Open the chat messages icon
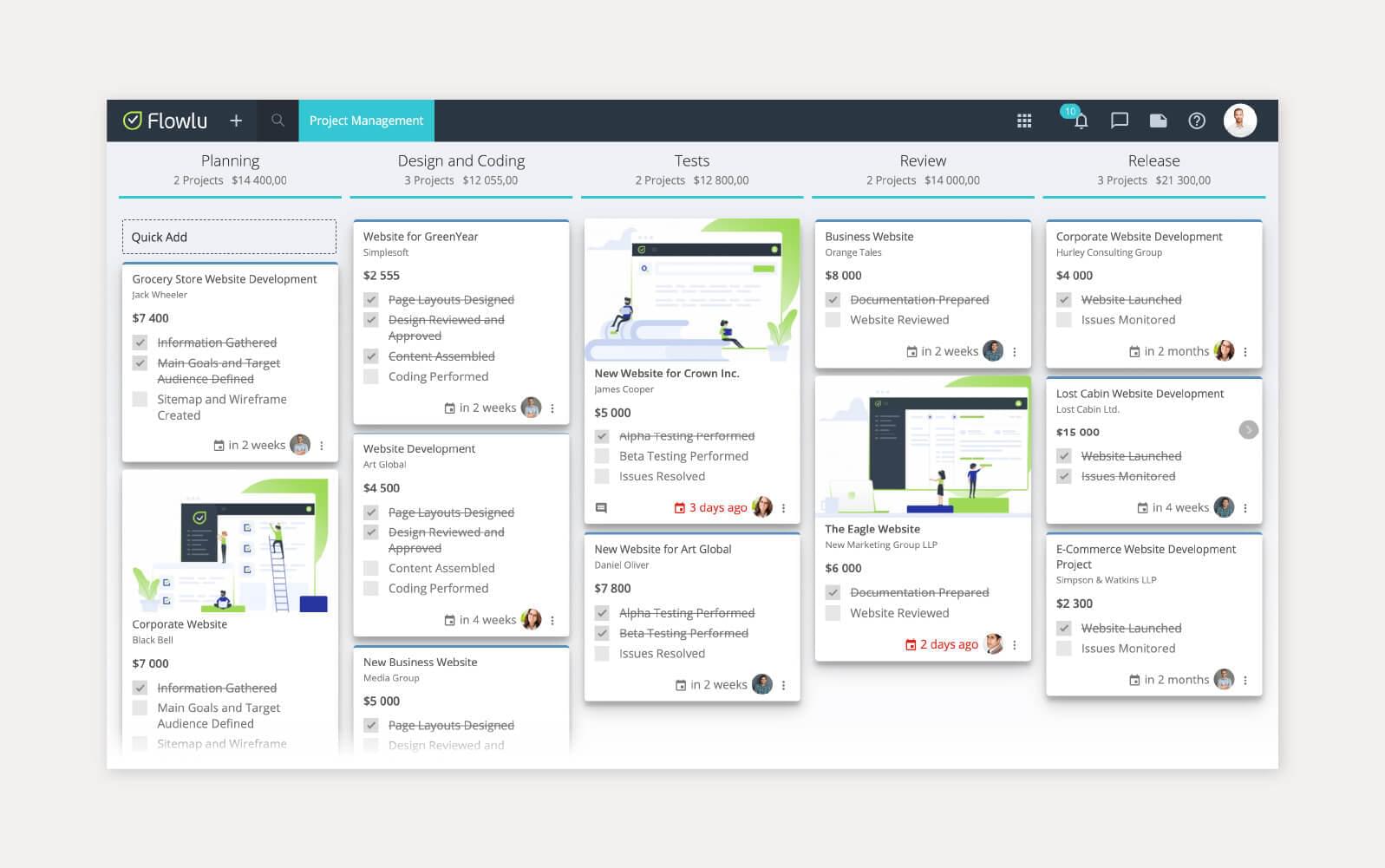This screenshot has height=868, width=1385. click(1120, 121)
